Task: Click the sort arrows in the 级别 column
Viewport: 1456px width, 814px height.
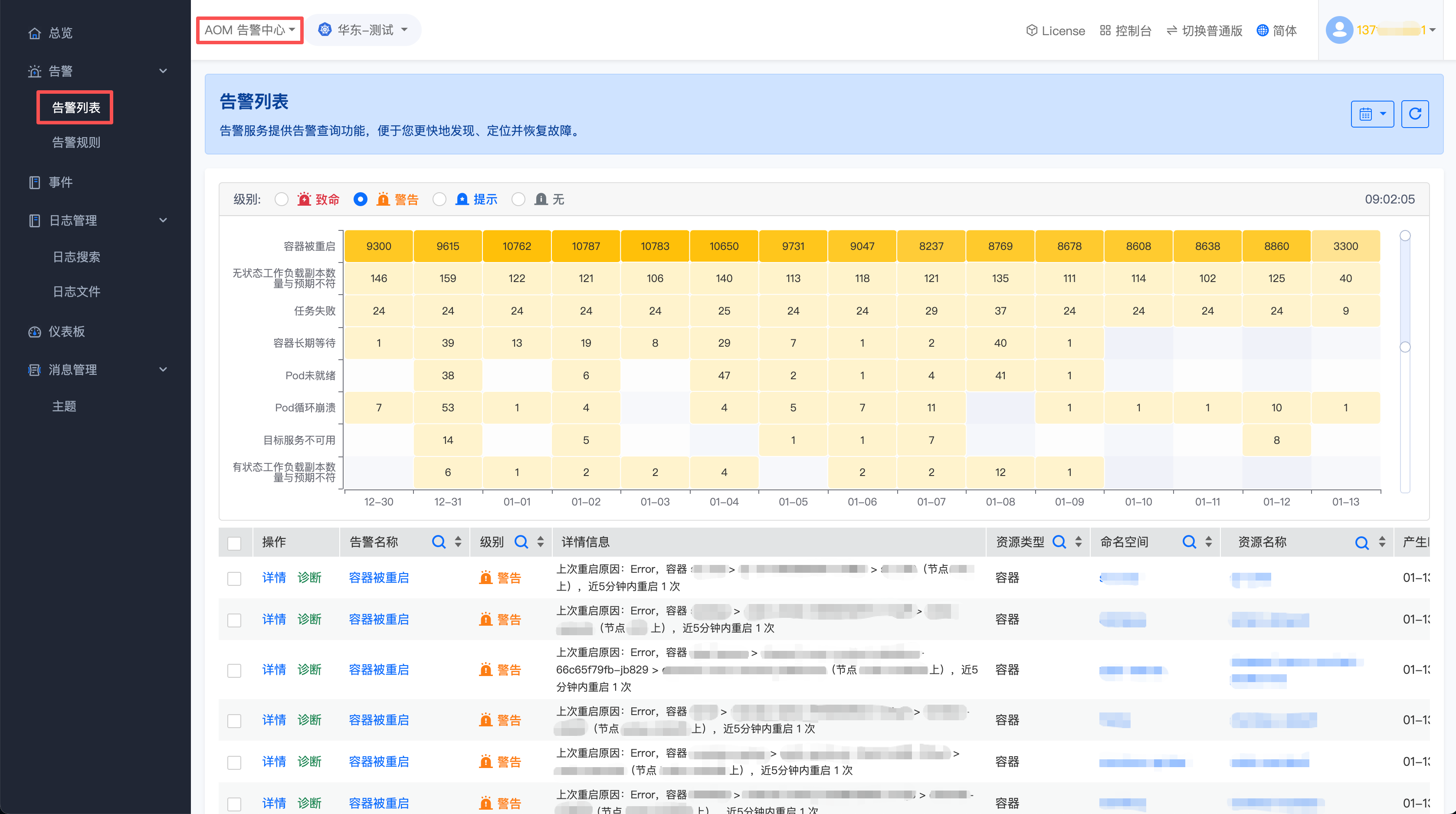Action: [x=540, y=542]
